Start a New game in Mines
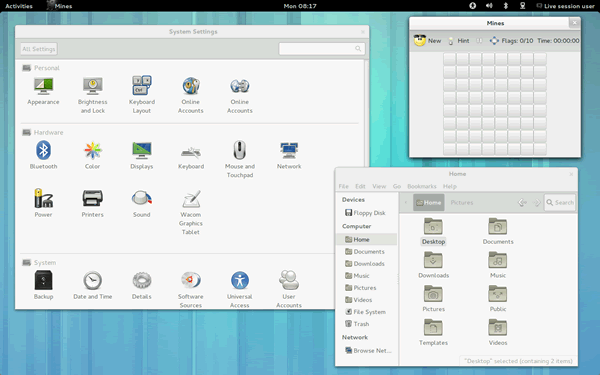Screen dimensions: 600x375 tap(427, 41)
